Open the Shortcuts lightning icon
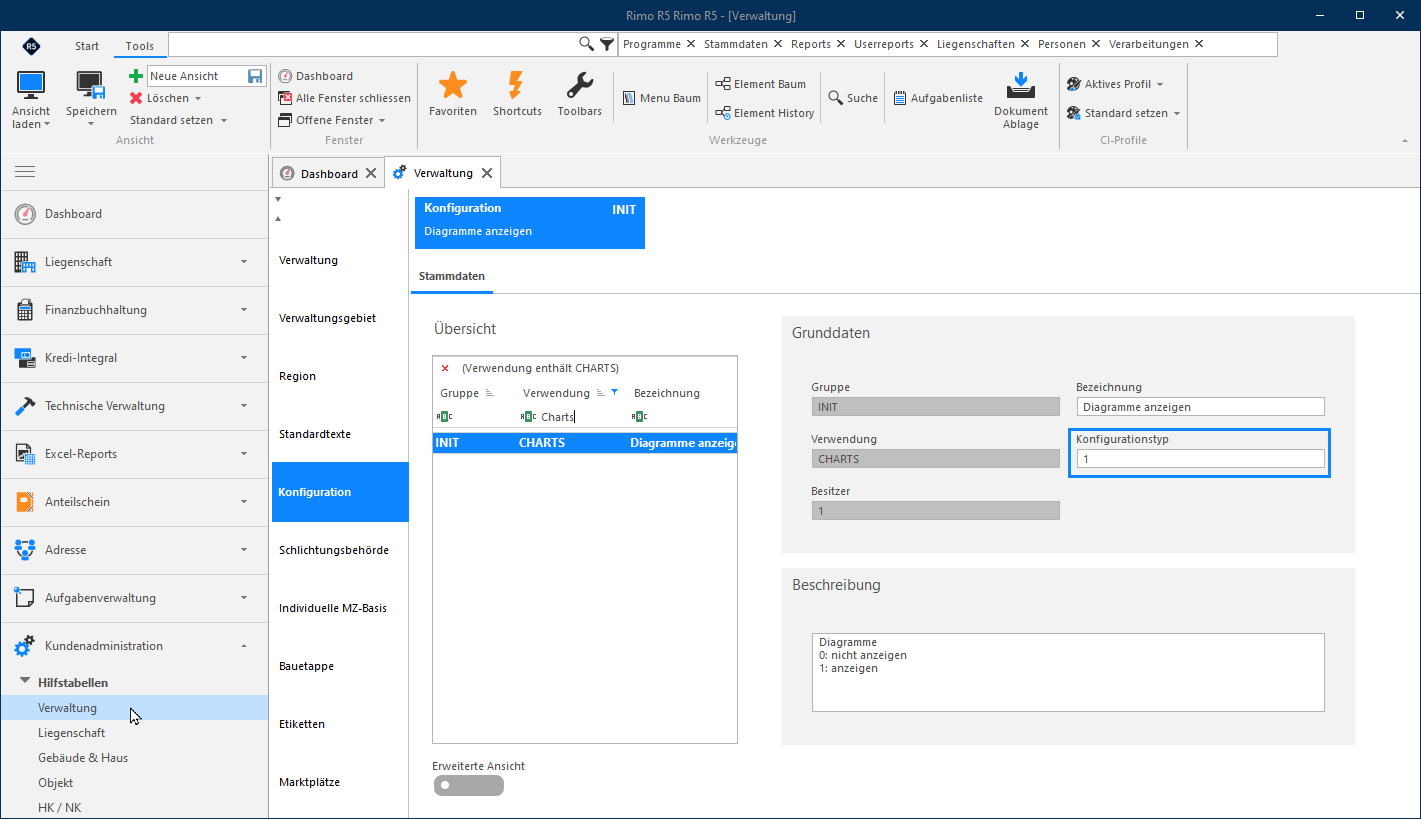This screenshot has height=819, width=1421. (x=517, y=86)
